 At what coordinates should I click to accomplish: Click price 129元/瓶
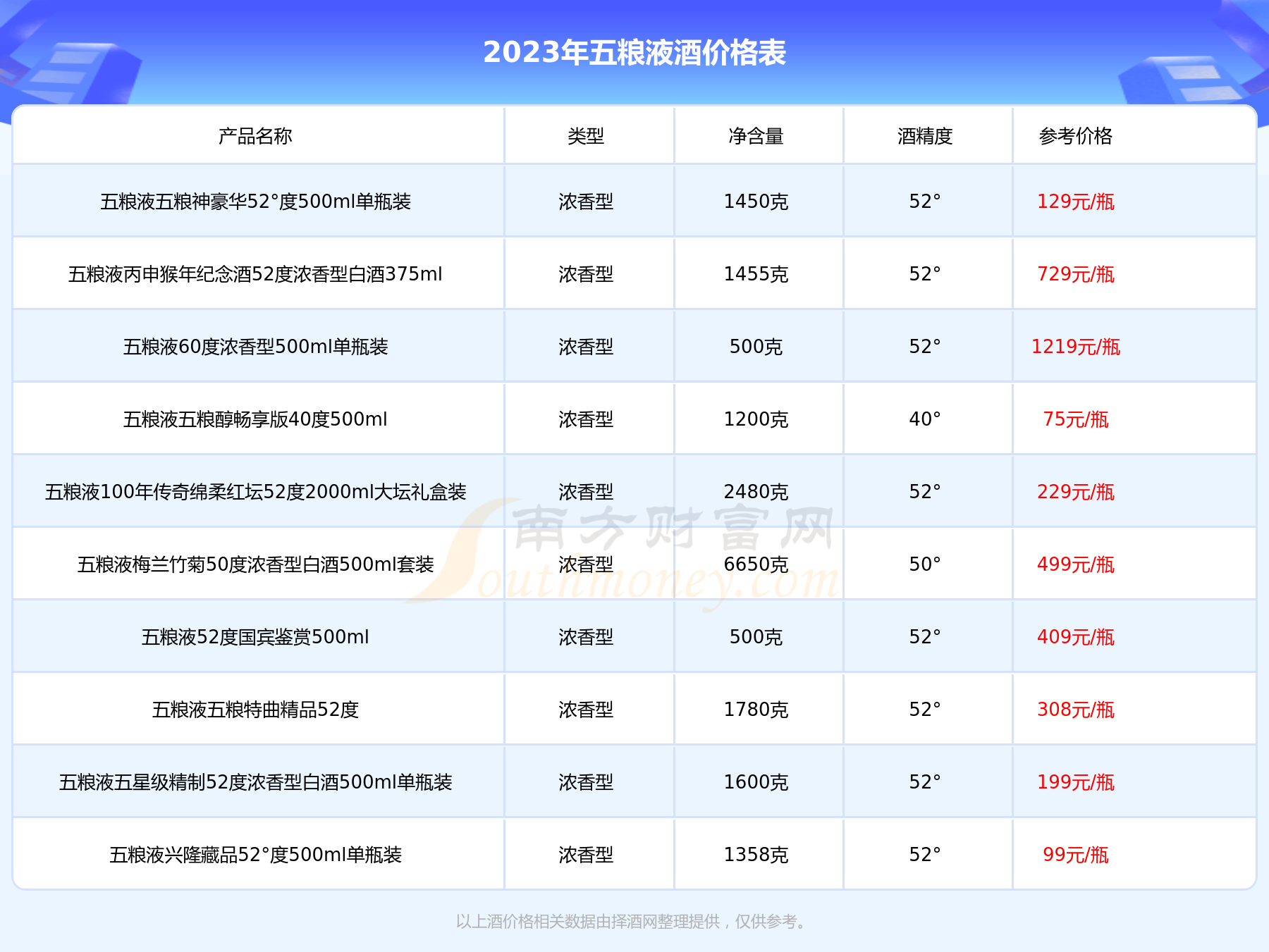tap(1075, 202)
